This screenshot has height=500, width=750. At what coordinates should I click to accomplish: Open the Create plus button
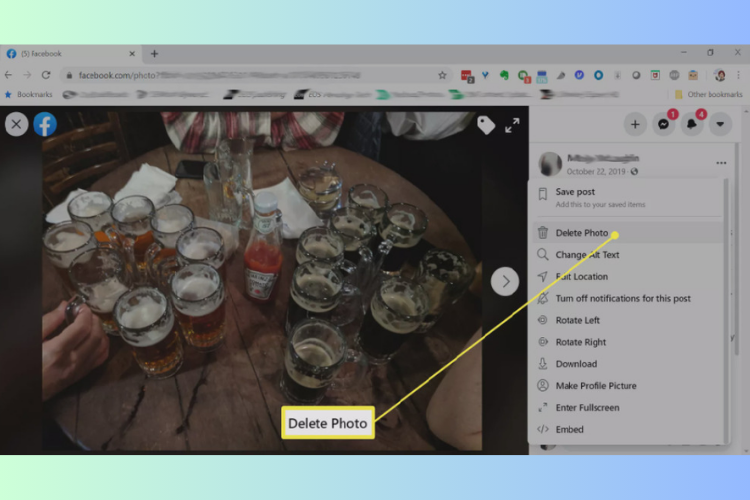coord(635,124)
